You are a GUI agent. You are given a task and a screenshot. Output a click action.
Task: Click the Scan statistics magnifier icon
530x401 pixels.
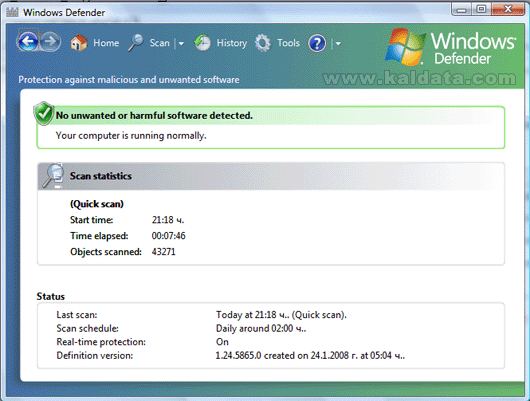(x=53, y=175)
